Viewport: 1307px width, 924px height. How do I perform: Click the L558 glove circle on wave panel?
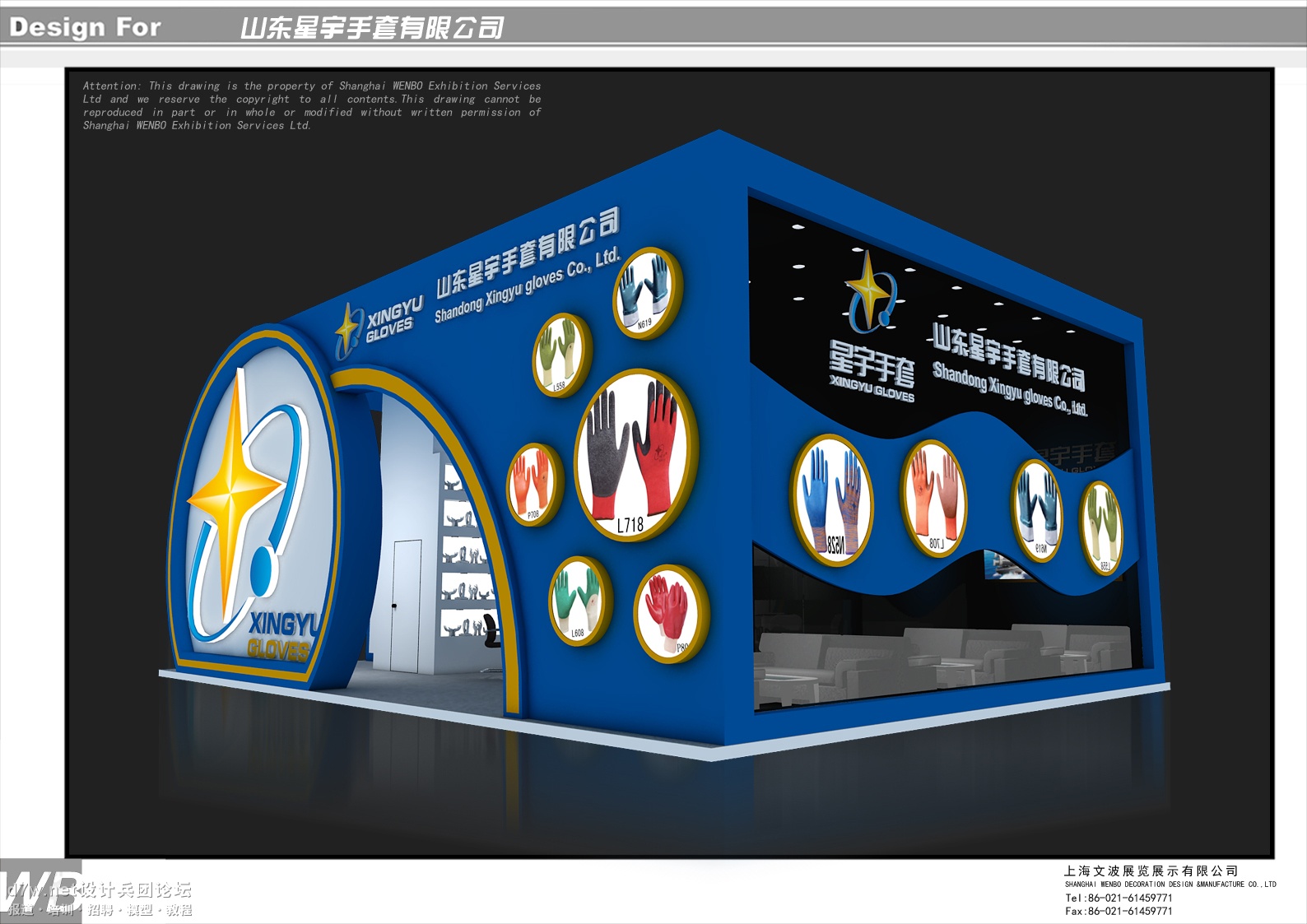1101,527
